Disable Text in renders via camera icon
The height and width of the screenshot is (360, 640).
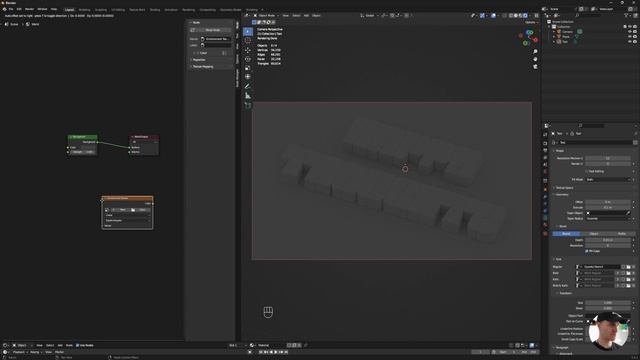click(x=635, y=41)
